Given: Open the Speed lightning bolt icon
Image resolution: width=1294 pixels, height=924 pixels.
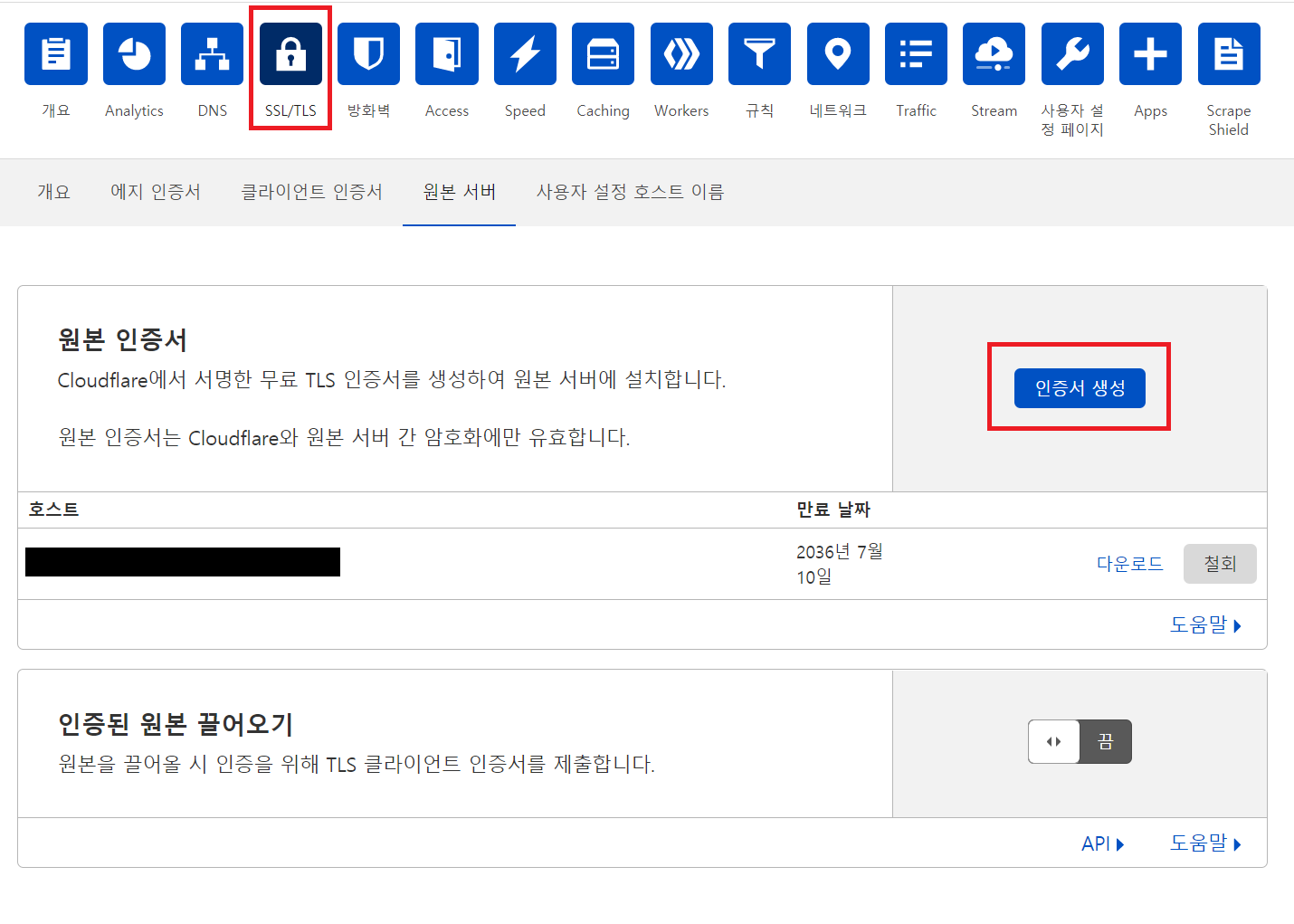Looking at the screenshot, I should coord(525,54).
